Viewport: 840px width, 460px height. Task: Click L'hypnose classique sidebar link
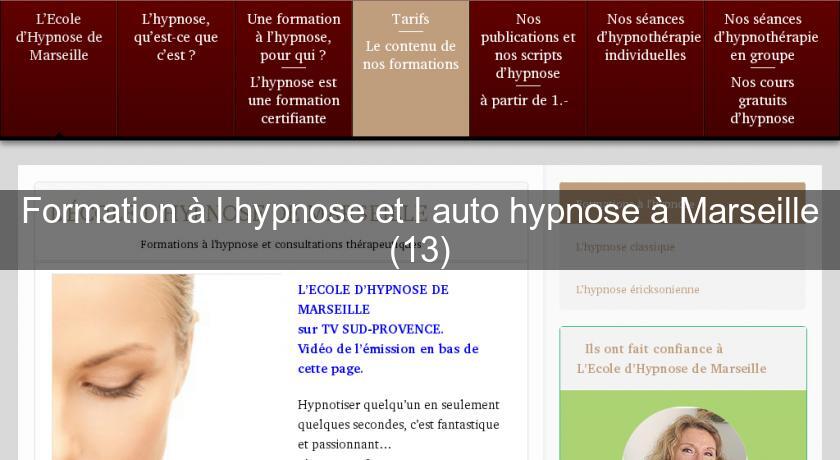pos(625,247)
